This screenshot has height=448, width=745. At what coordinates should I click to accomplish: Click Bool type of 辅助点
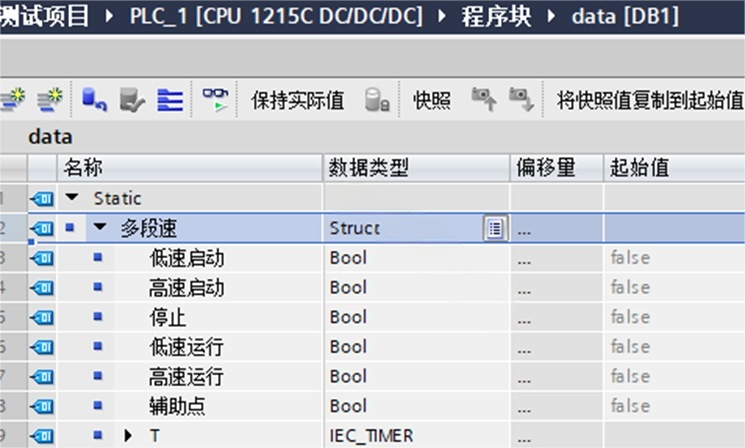tap(417, 406)
